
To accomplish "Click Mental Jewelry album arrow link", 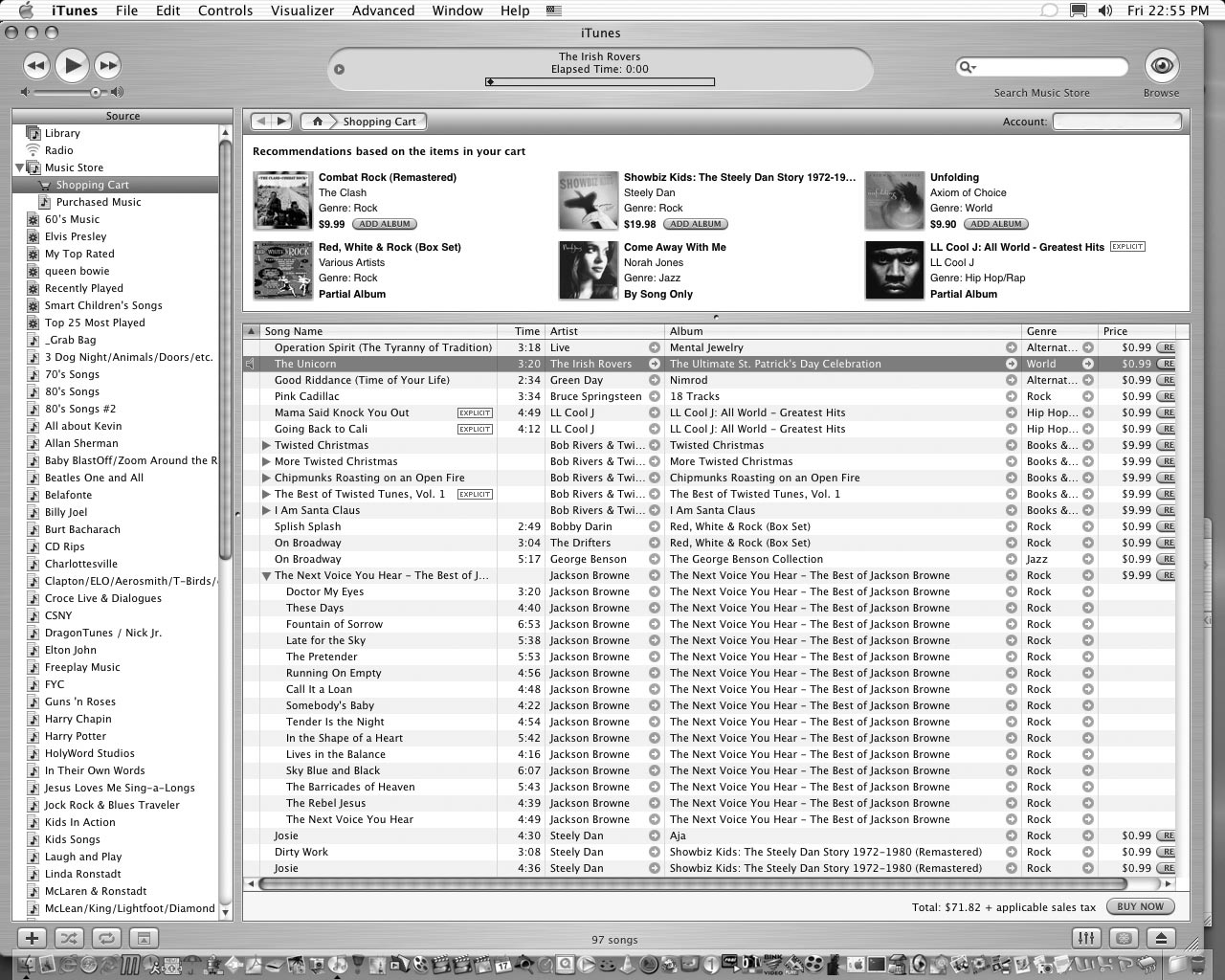I will tap(1012, 347).
